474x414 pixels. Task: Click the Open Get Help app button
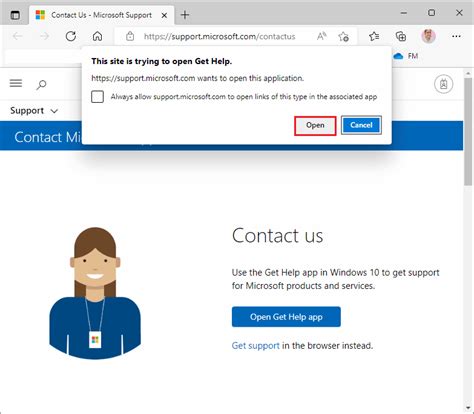(x=286, y=317)
